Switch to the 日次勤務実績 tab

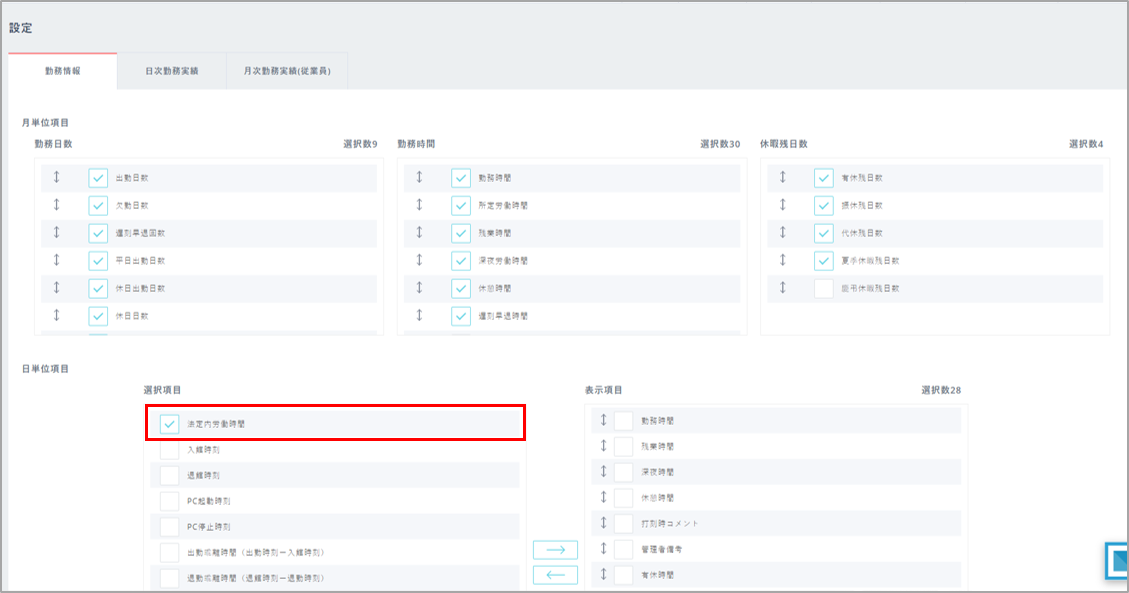point(171,72)
